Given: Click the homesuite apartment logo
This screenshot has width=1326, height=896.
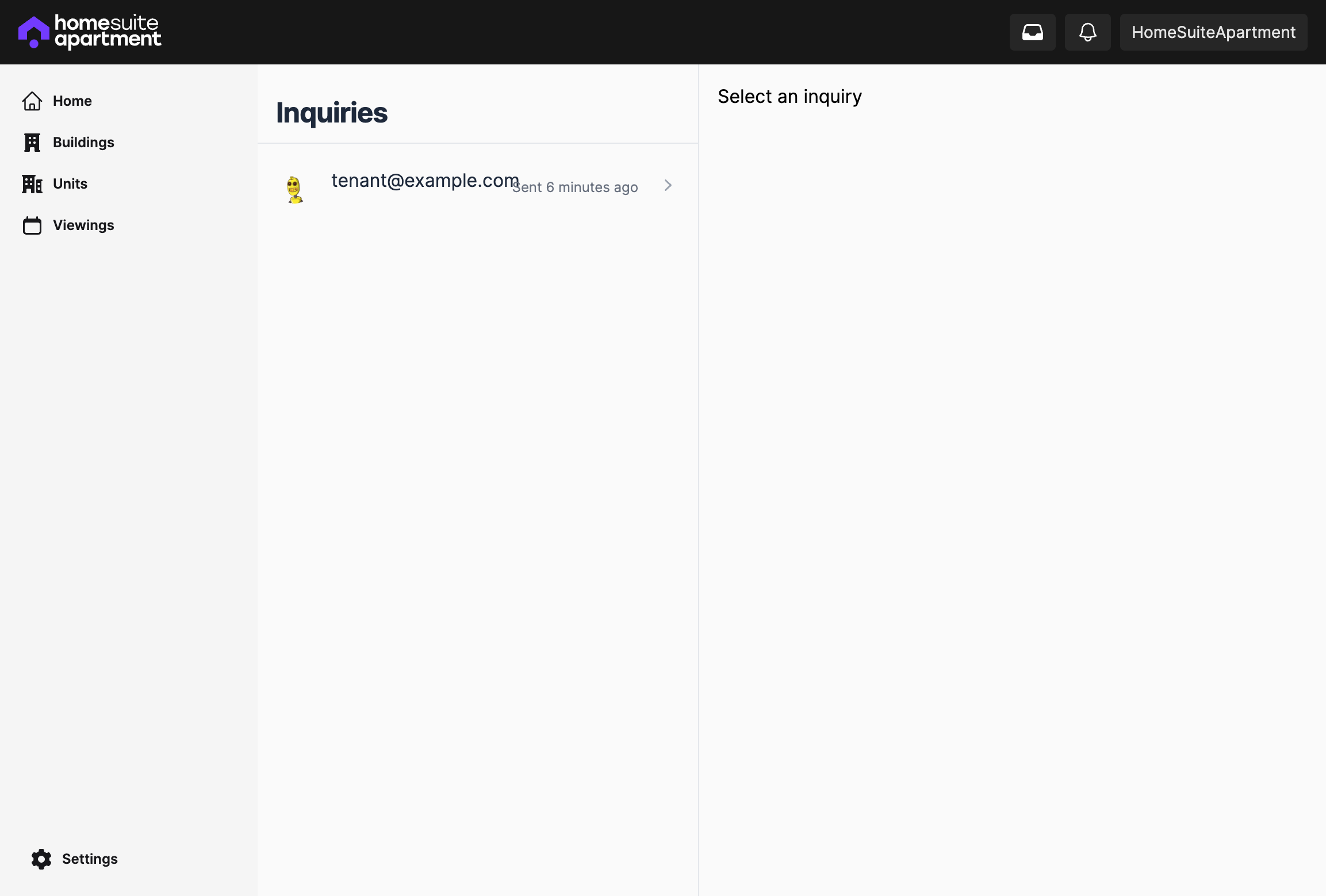Looking at the screenshot, I should (x=89, y=31).
